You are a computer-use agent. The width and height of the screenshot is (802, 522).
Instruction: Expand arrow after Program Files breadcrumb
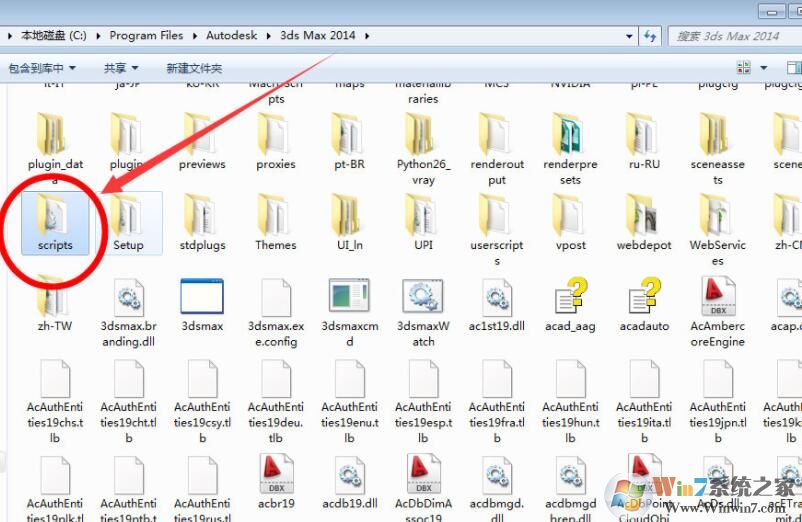(x=195, y=36)
